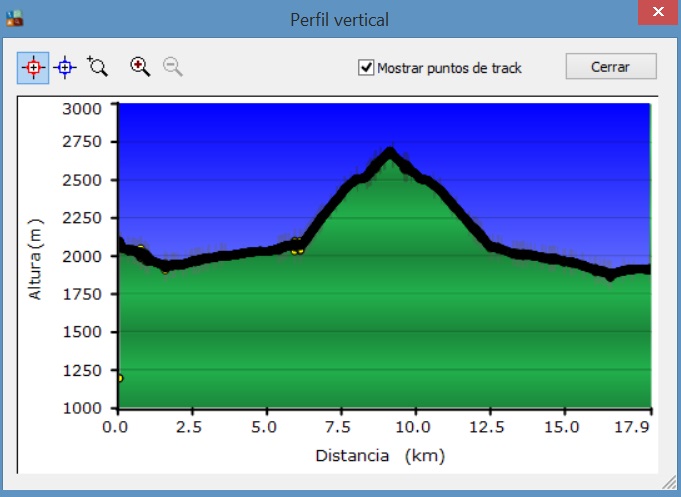The height and width of the screenshot is (497, 681).
Task: Click the peak of the elevation profile
Action: coord(389,152)
